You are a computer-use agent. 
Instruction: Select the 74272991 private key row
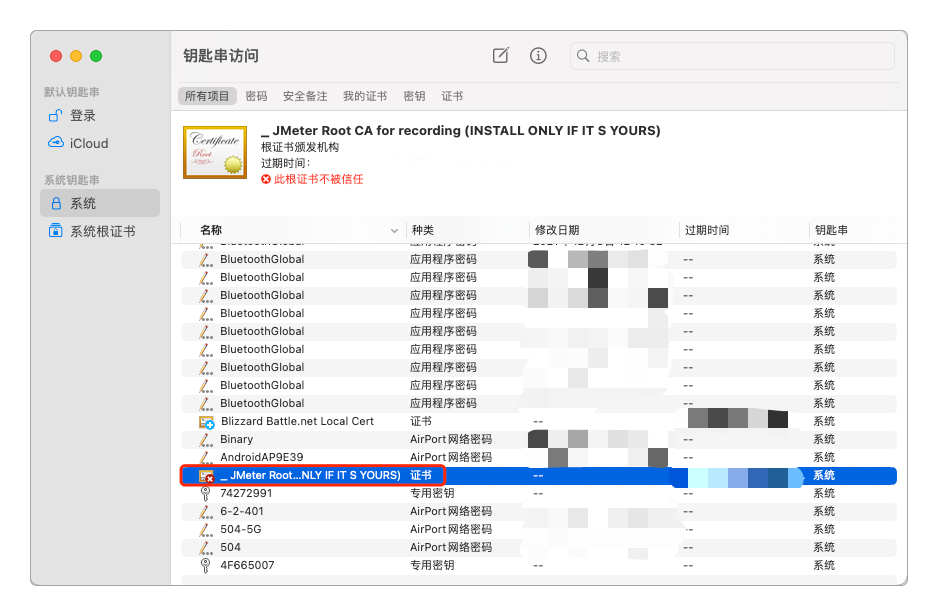pos(538,493)
